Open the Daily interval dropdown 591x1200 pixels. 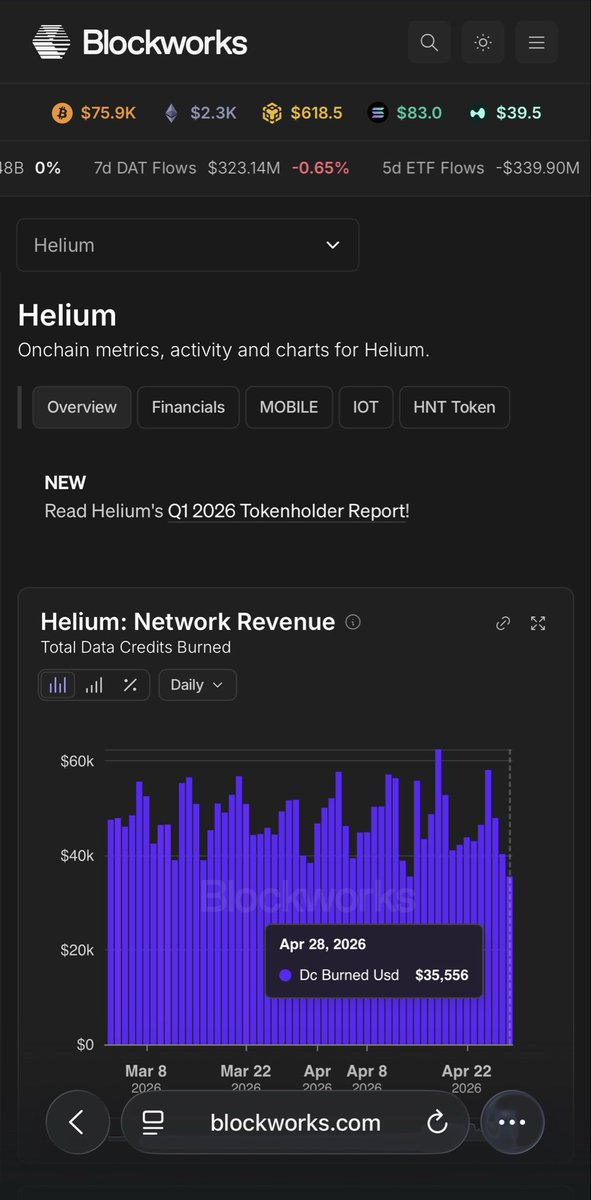[197, 685]
